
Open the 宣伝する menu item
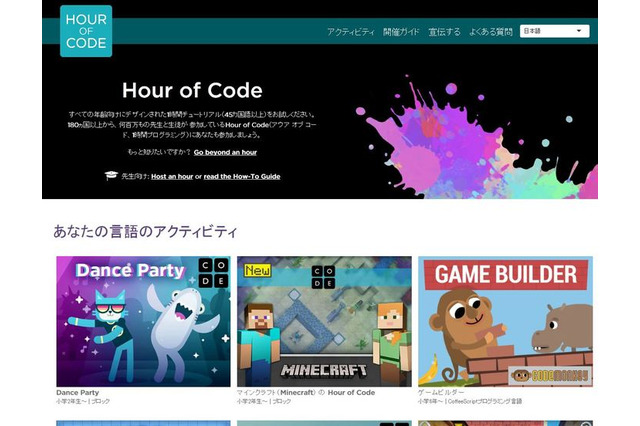(x=444, y=32)
